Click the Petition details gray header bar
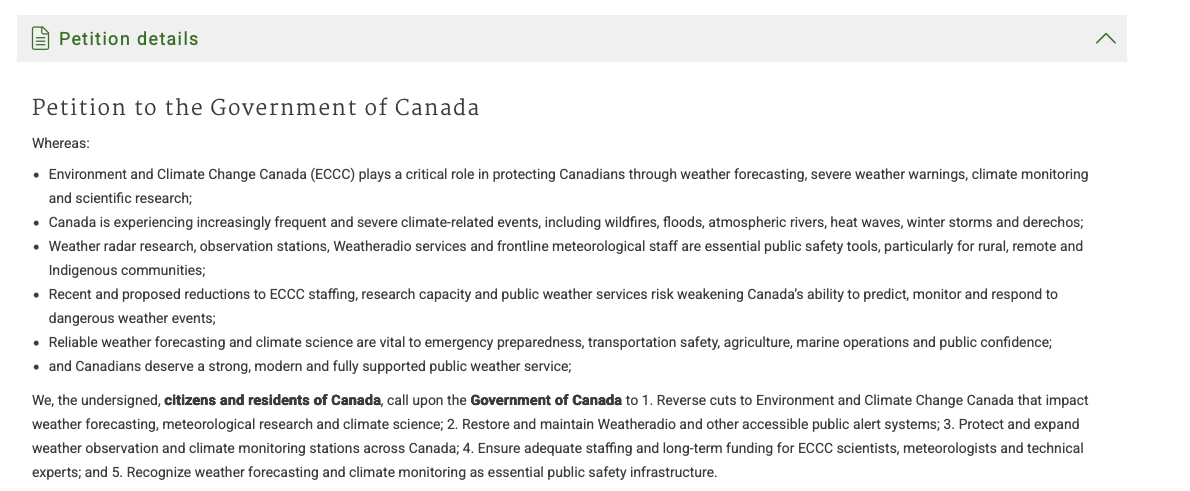This screenshot has width=1190, height=491. [571, 38]
